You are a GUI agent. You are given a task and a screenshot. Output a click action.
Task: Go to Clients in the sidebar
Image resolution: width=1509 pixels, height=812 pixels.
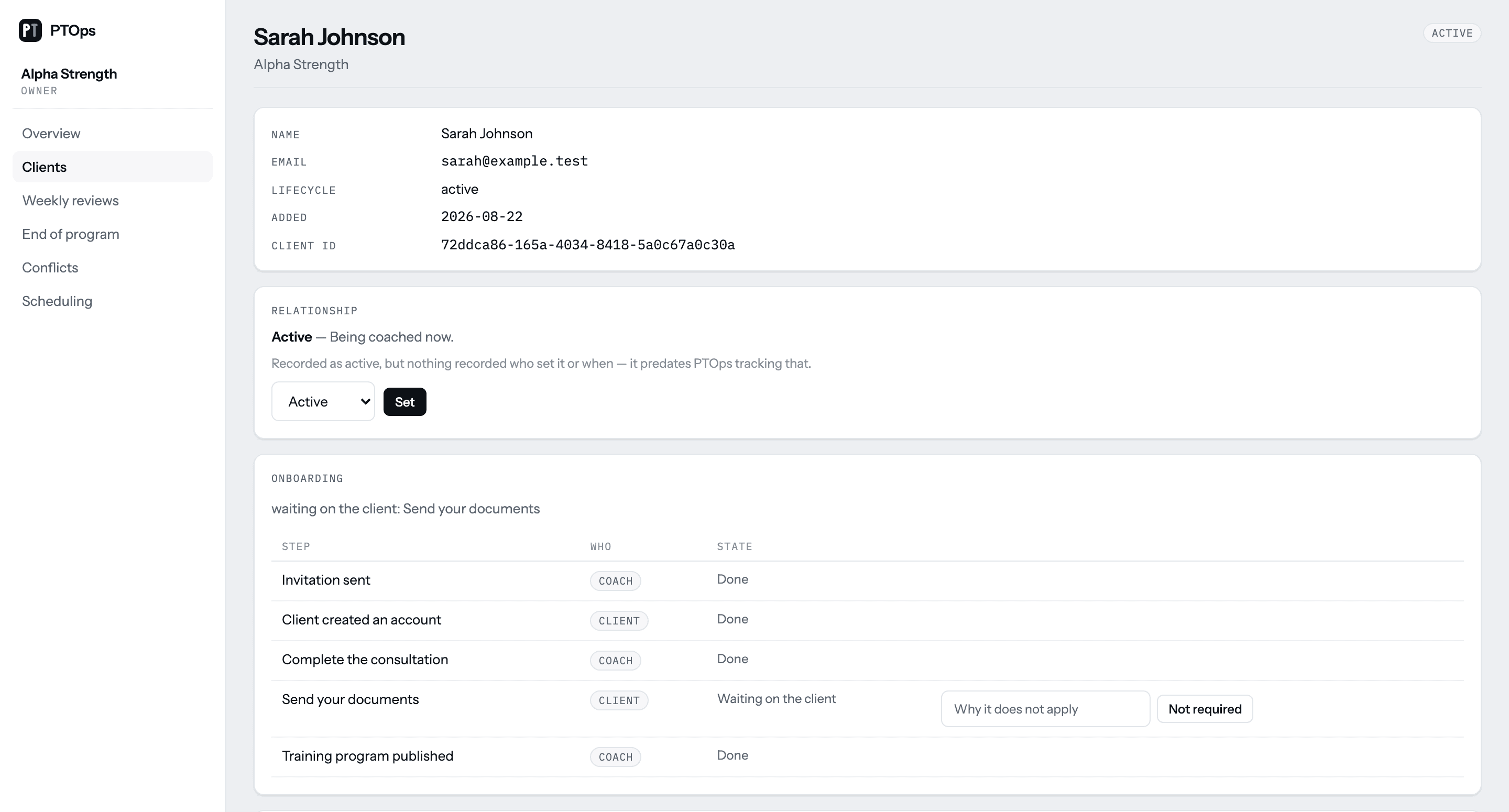tap(113, 167)
